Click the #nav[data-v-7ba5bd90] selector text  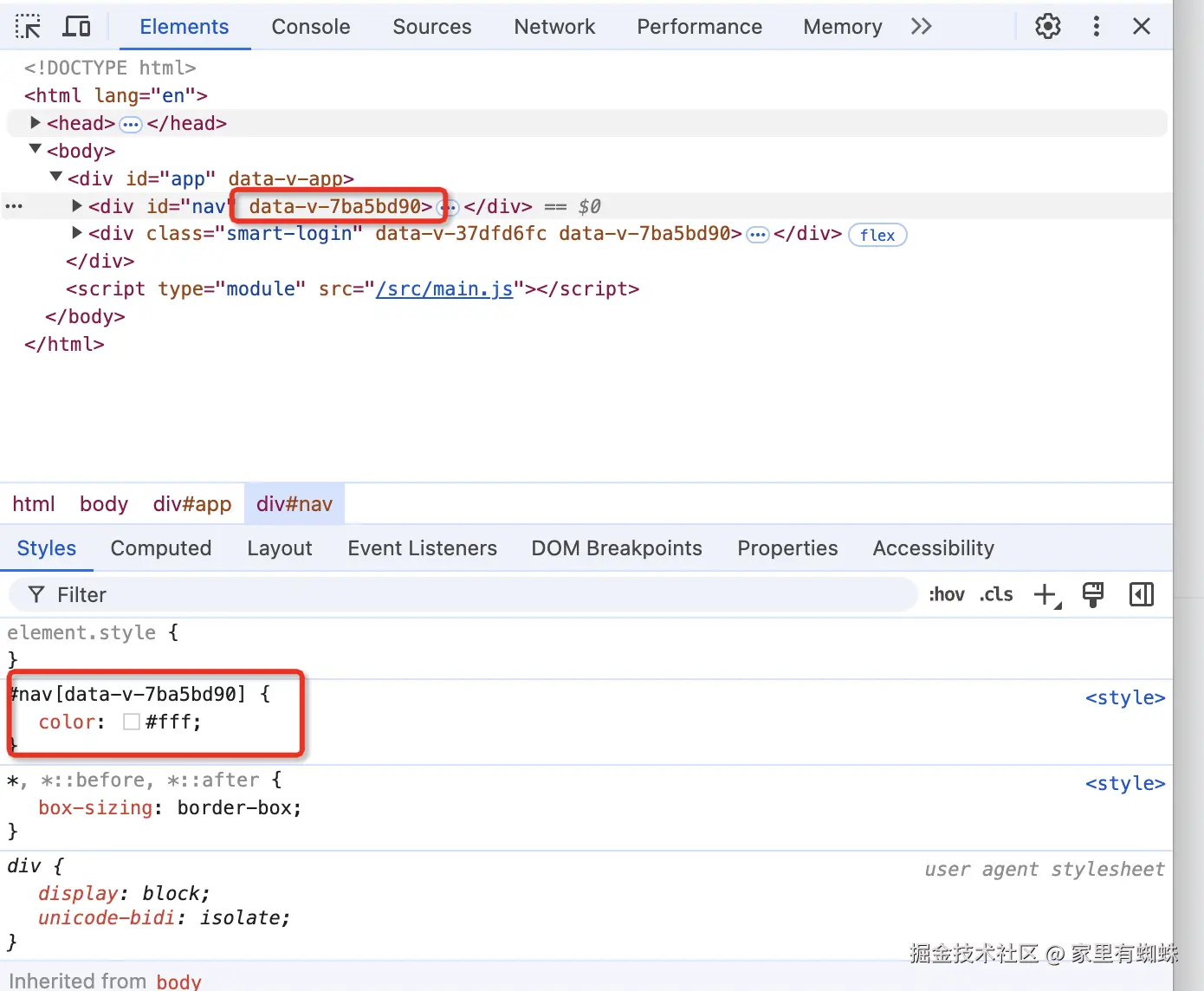tap(128, 694)
